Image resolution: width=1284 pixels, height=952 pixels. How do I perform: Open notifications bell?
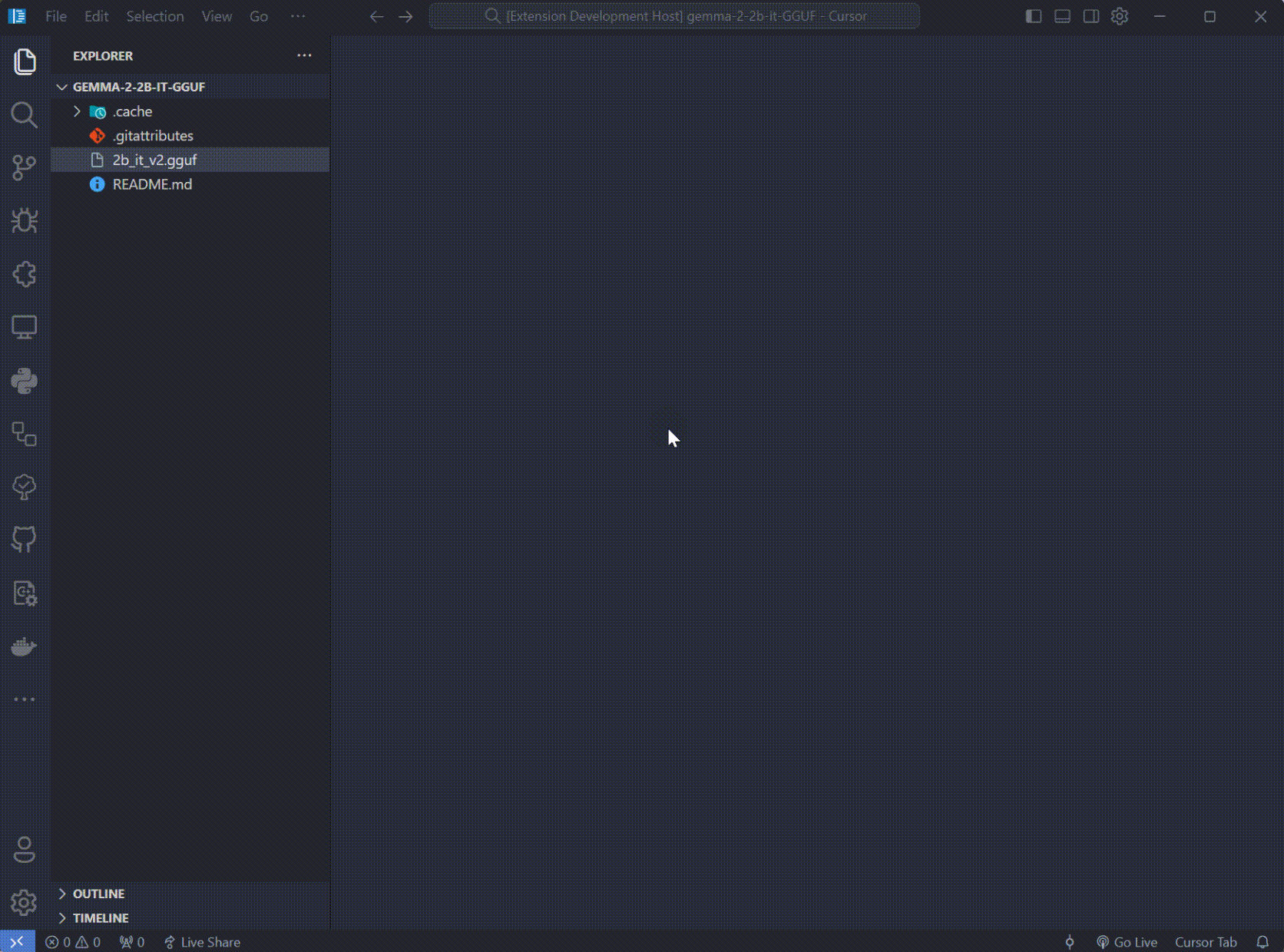pos(1262,942)
